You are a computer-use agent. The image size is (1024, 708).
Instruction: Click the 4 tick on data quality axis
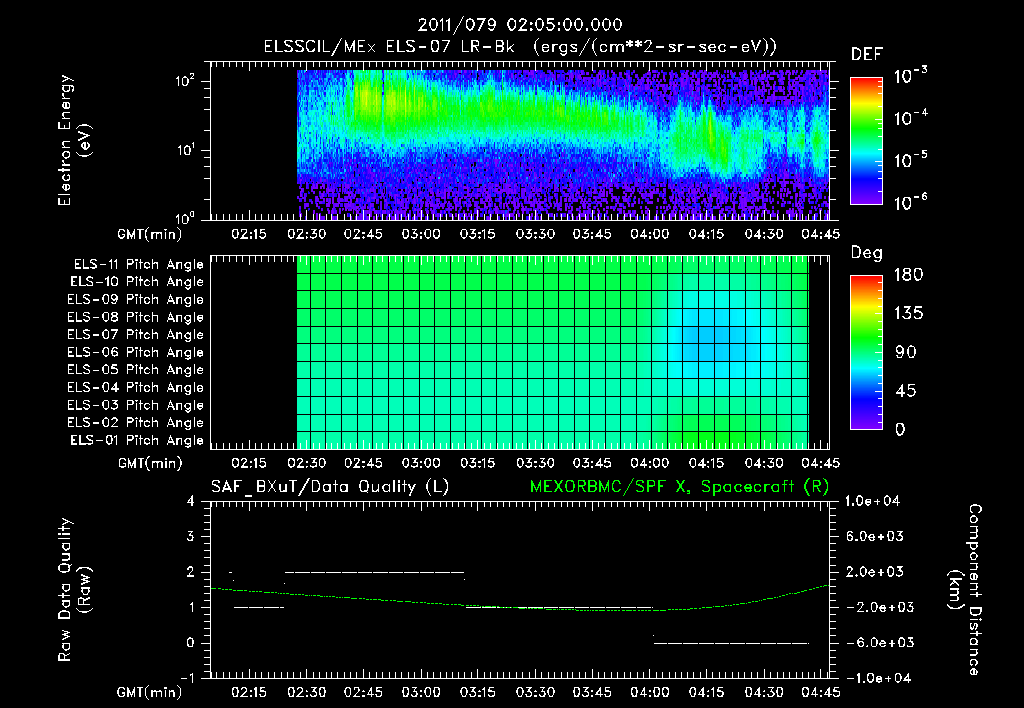(191, 502)
